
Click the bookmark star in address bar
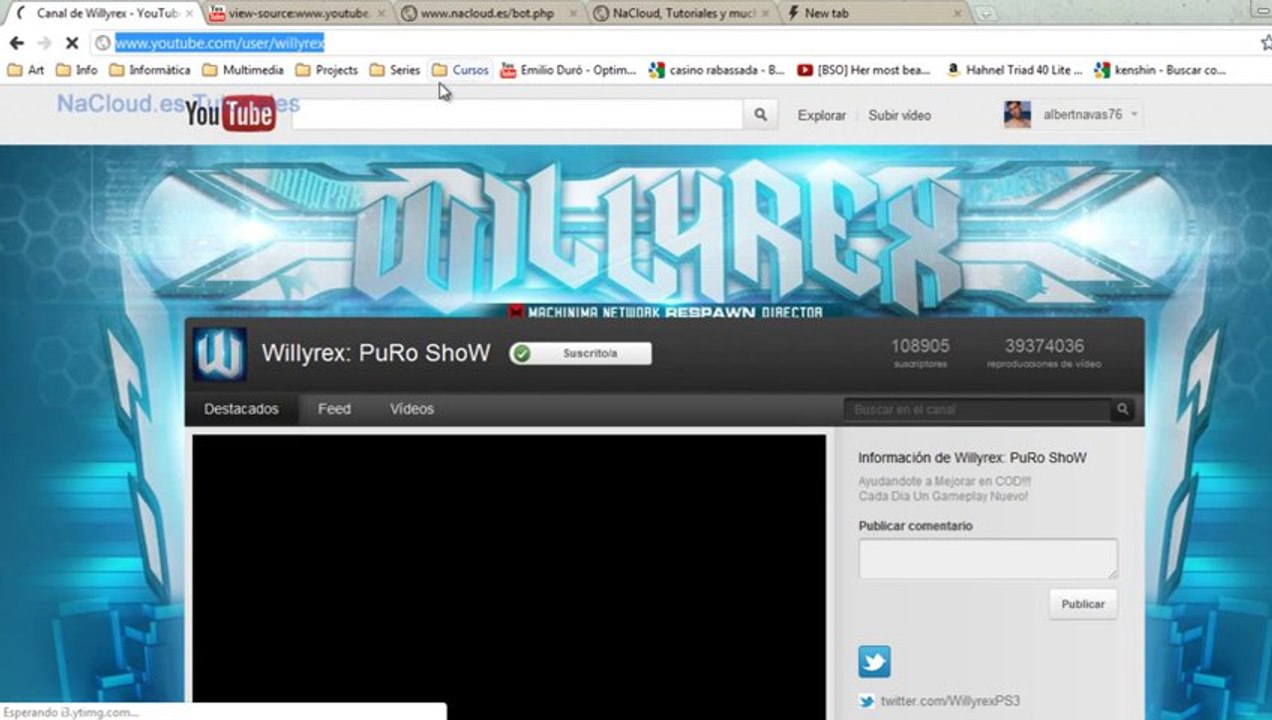tap(1266, 43)
